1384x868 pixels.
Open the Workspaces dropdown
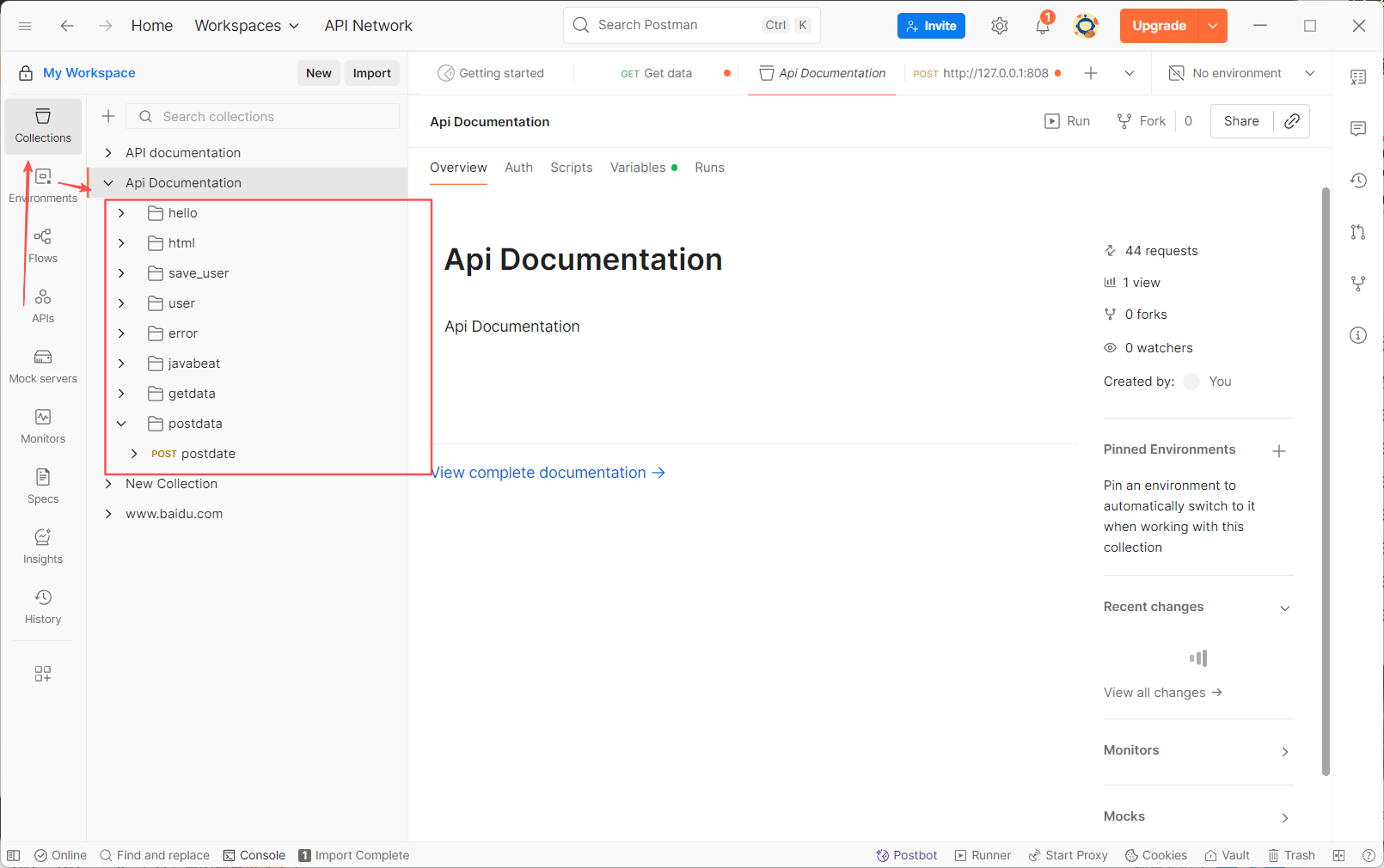(247, 26)
